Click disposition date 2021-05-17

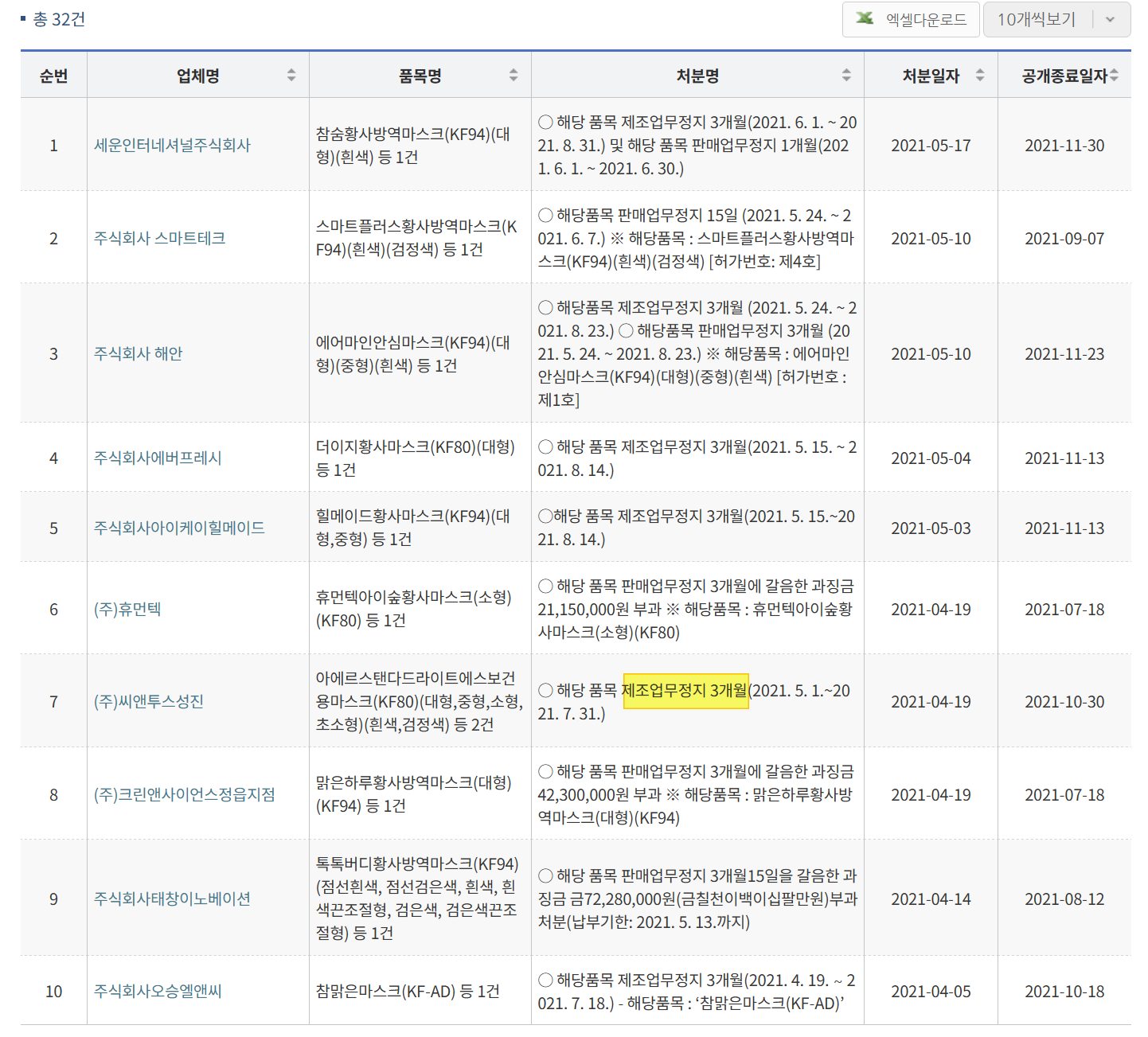point(931,146)
